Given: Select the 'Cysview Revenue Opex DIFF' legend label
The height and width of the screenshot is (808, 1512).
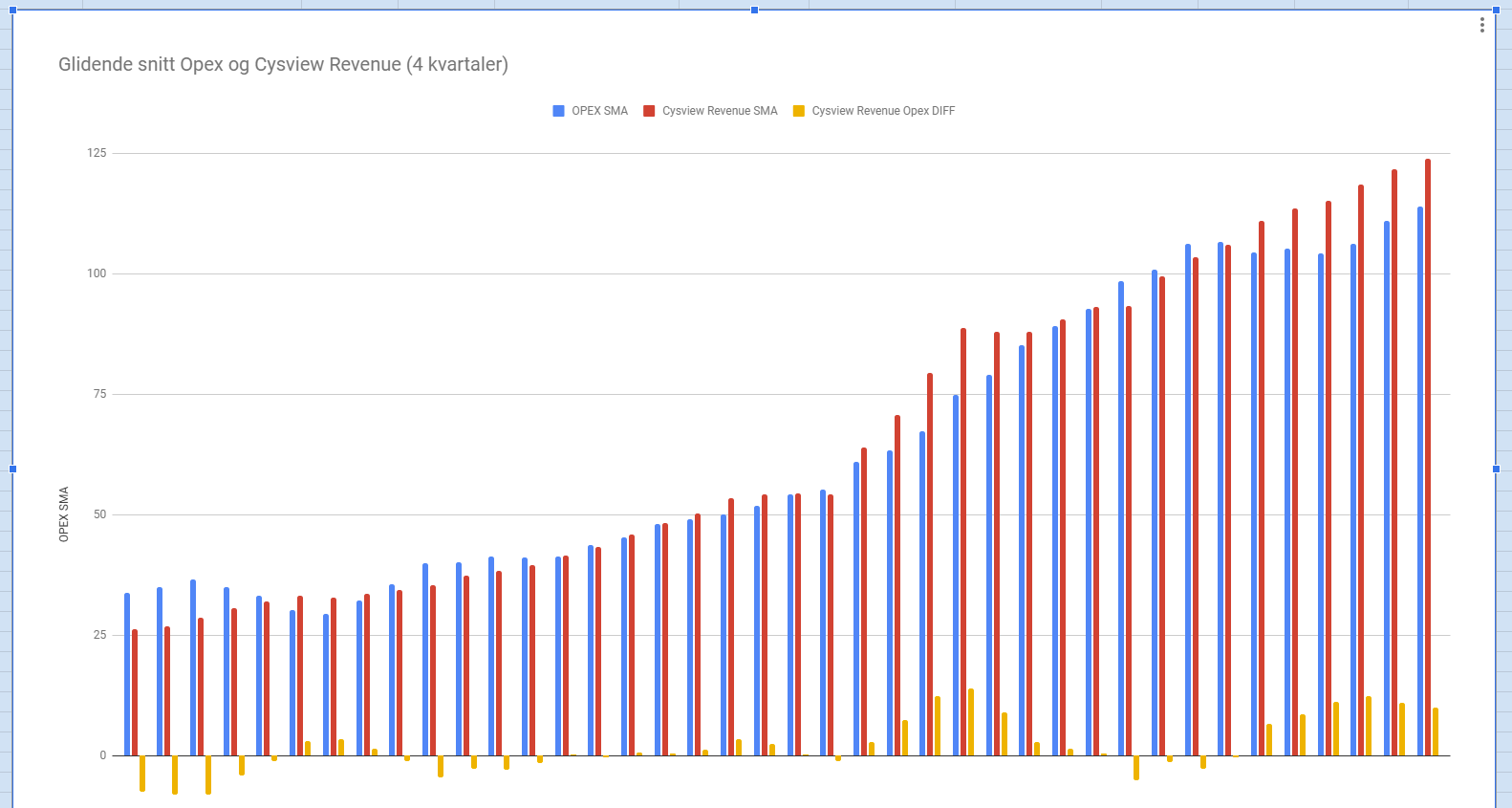Looking at the screenshot, I should (x=883, y=111).
